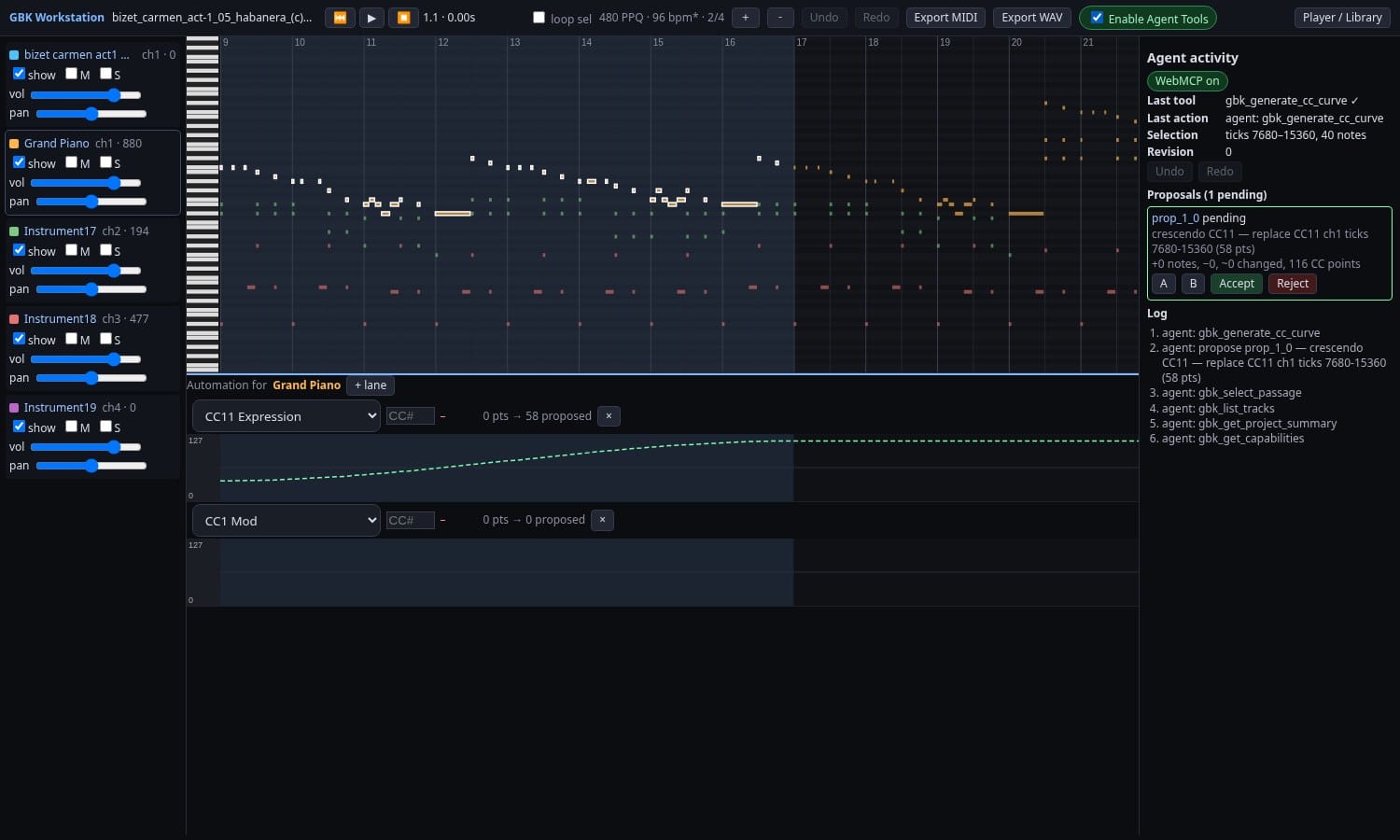Image resolution: width=1400 pixels, height=840 pixels.
Task: Remove the CC1 Mod lane
Action: coord(603,520)
